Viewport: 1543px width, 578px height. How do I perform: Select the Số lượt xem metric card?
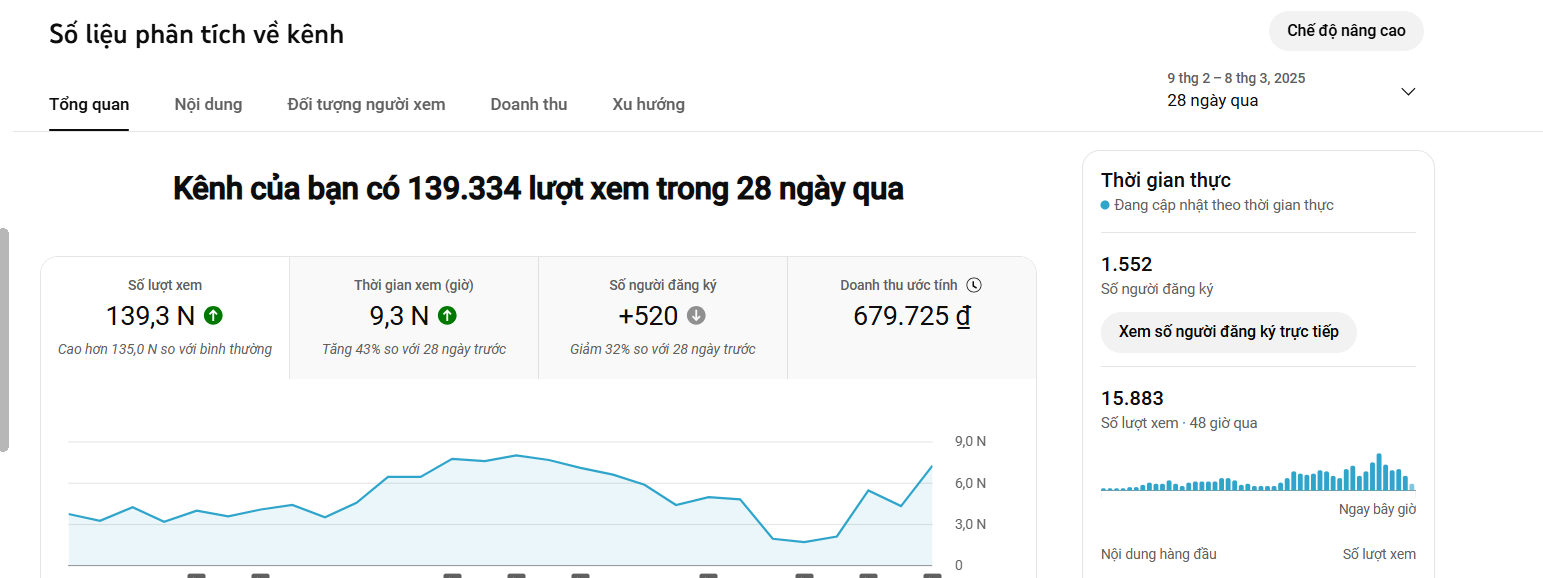click(165, 317)
